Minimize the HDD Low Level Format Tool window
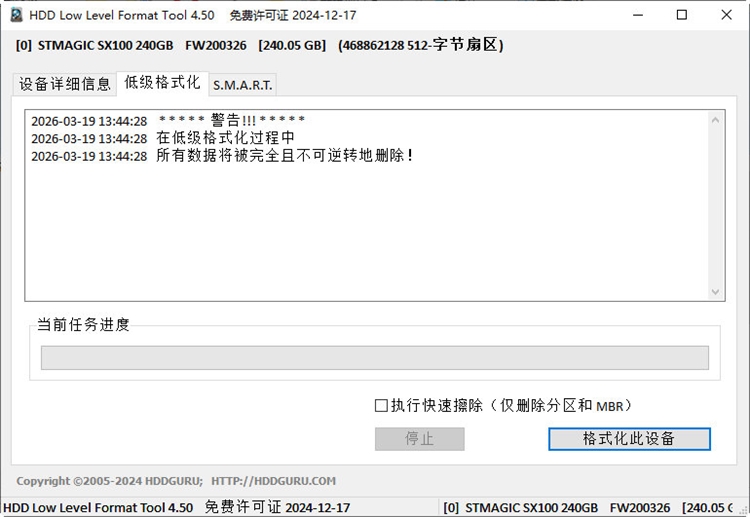Screen dimensions: 750x517 point(638,15)
